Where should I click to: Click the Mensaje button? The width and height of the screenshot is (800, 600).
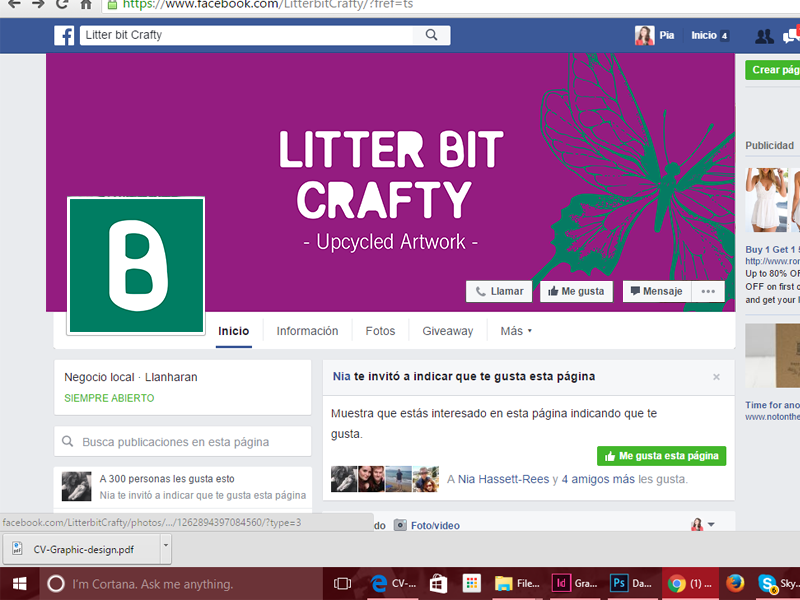coord(657,291)
